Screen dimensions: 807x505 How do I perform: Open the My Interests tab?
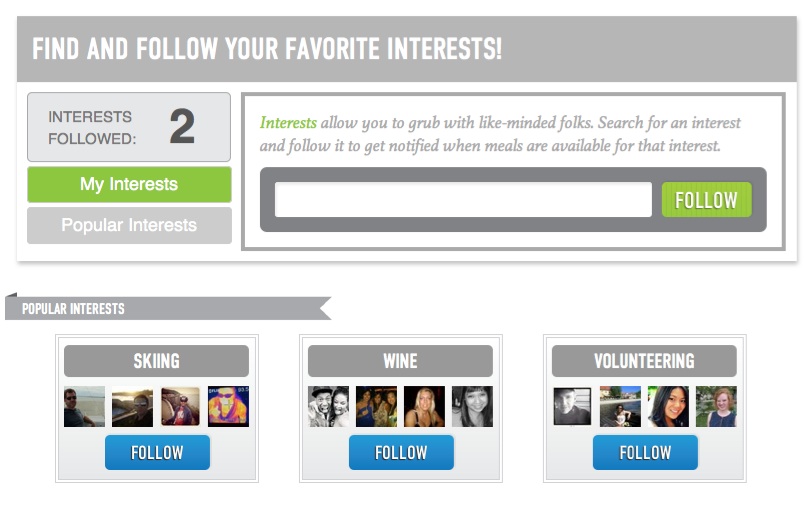pyautogui.click(x=129, y=184)
